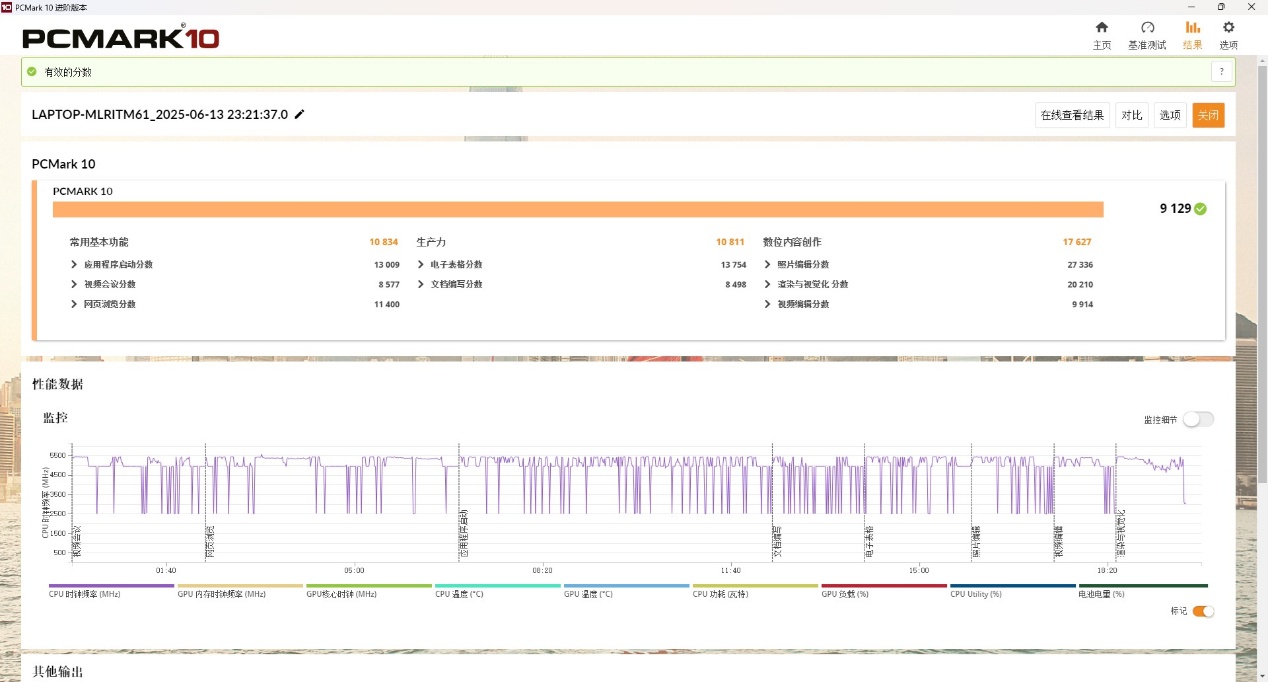The height and width of the screenshot is (682, 1268).
Task: Click the 常用基本功能 heading
Action: point(99,242)
